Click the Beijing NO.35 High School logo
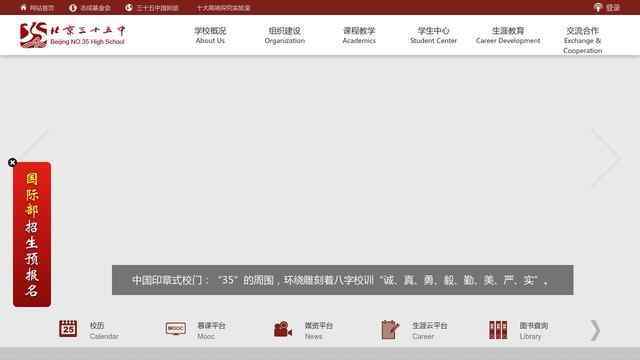The height and width of the screenshot is (360, 640). (73, 35)
